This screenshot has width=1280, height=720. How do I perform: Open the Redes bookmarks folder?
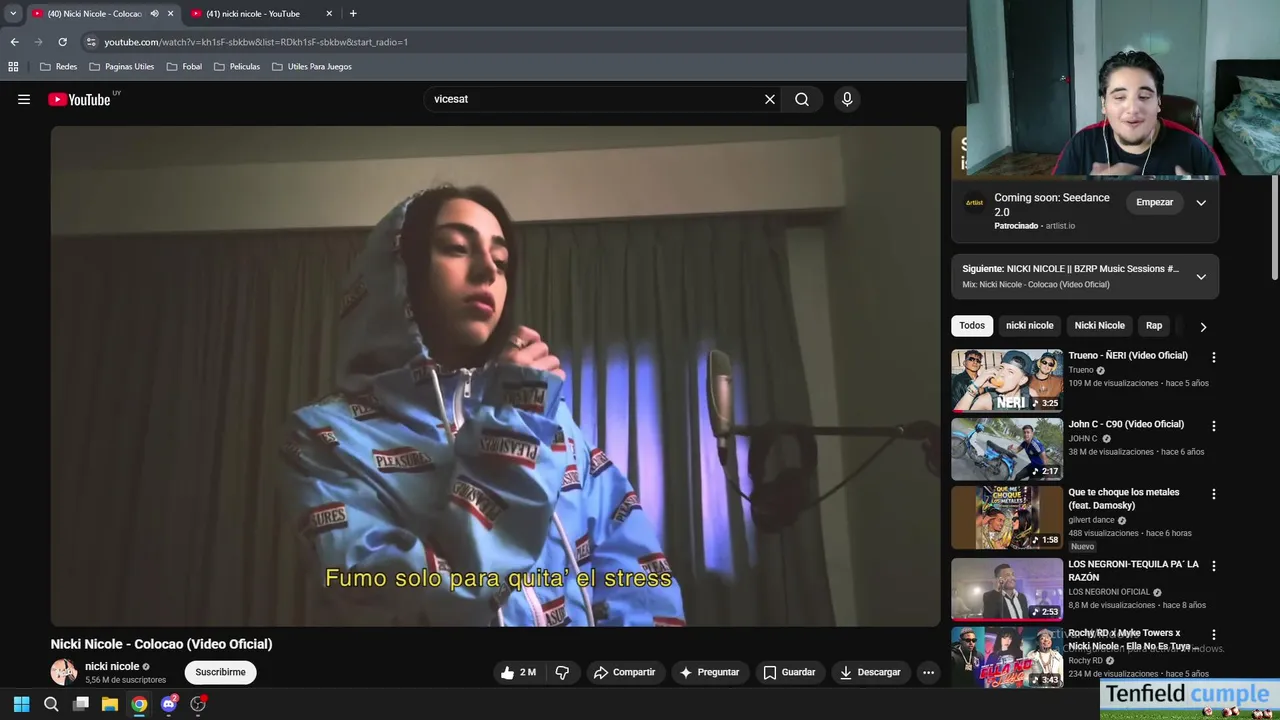(58, 67)
